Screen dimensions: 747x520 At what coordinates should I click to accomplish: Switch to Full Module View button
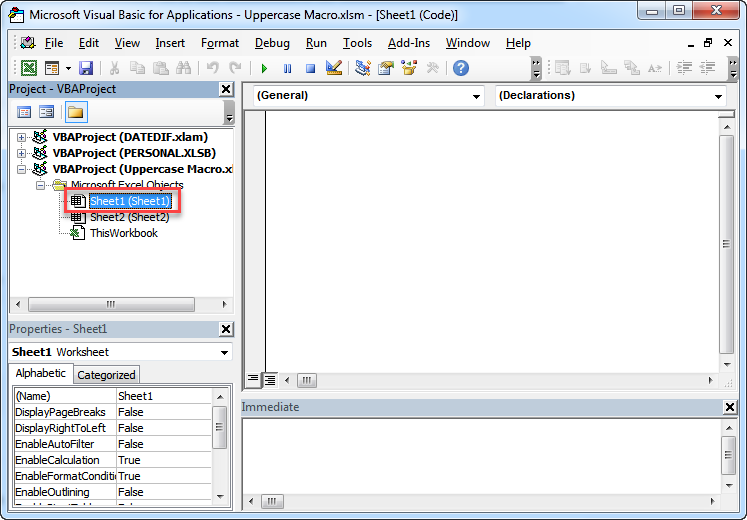tap(270, 380)
